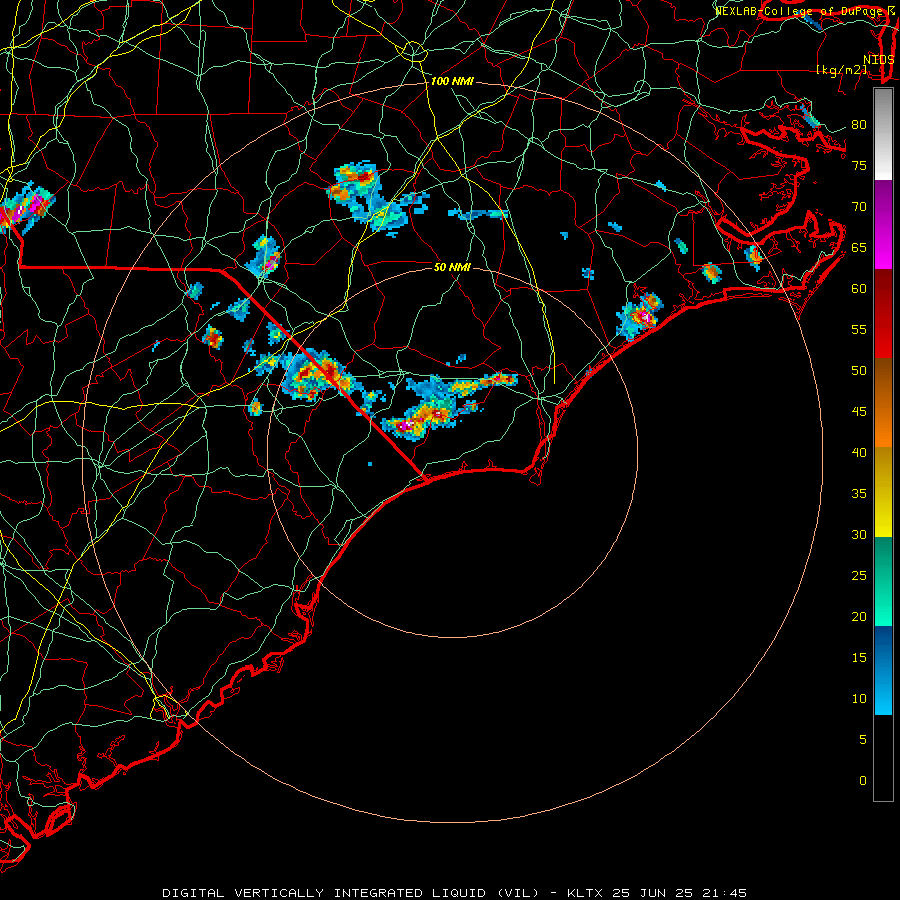Select the 25 value on the color scale
Viewport: 900px width, 900px height.
point(859,576)
